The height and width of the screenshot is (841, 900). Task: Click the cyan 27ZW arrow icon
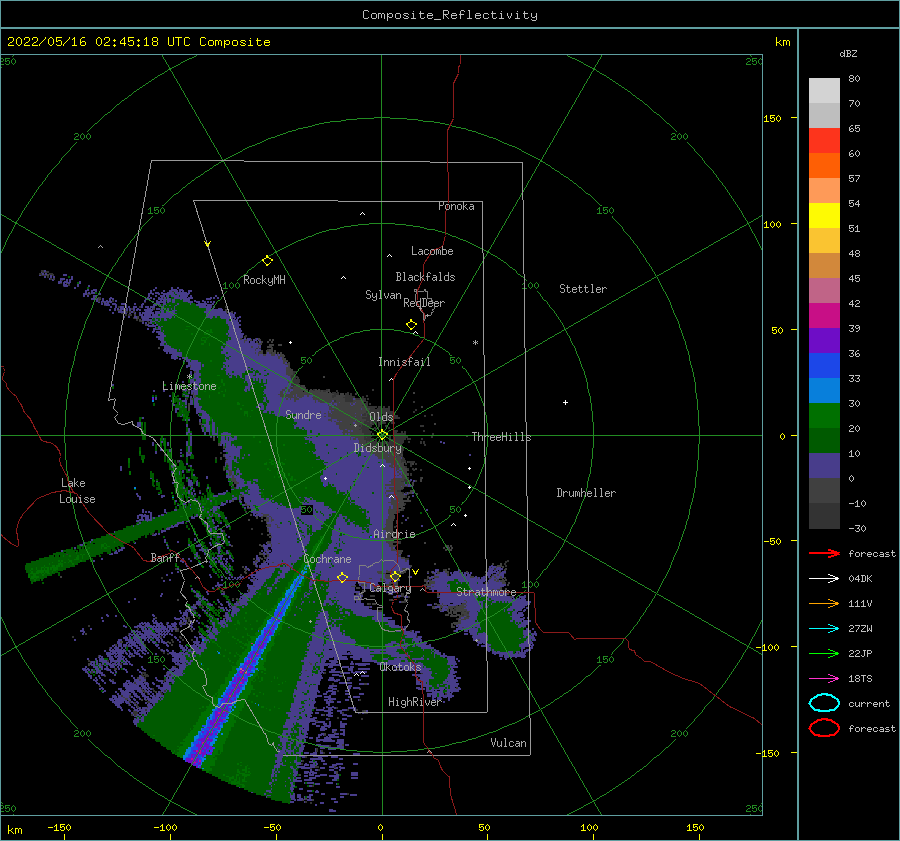pyautogui.click(x=824, y=629)
